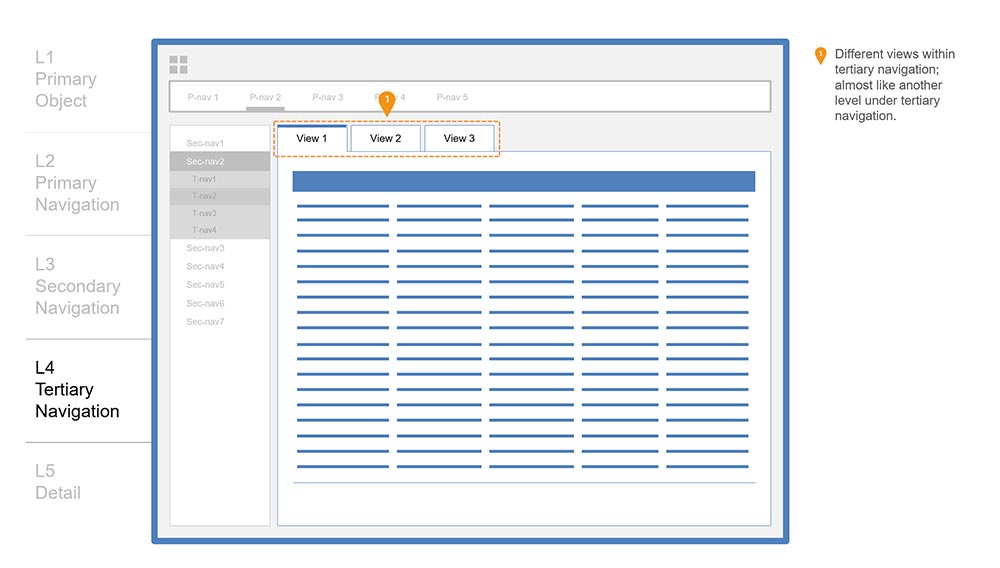Switch to the View 1 tab
The image size is (1000, 568).
point(312,139)
